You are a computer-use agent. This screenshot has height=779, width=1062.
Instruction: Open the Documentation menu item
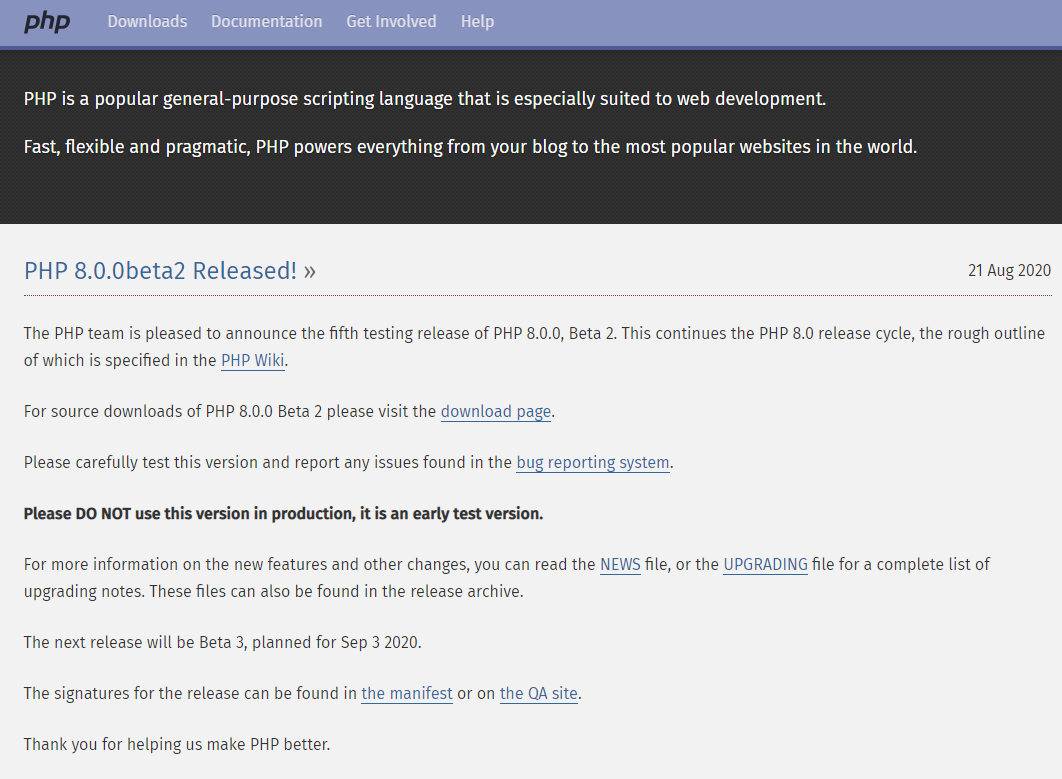tap(266, 22)
